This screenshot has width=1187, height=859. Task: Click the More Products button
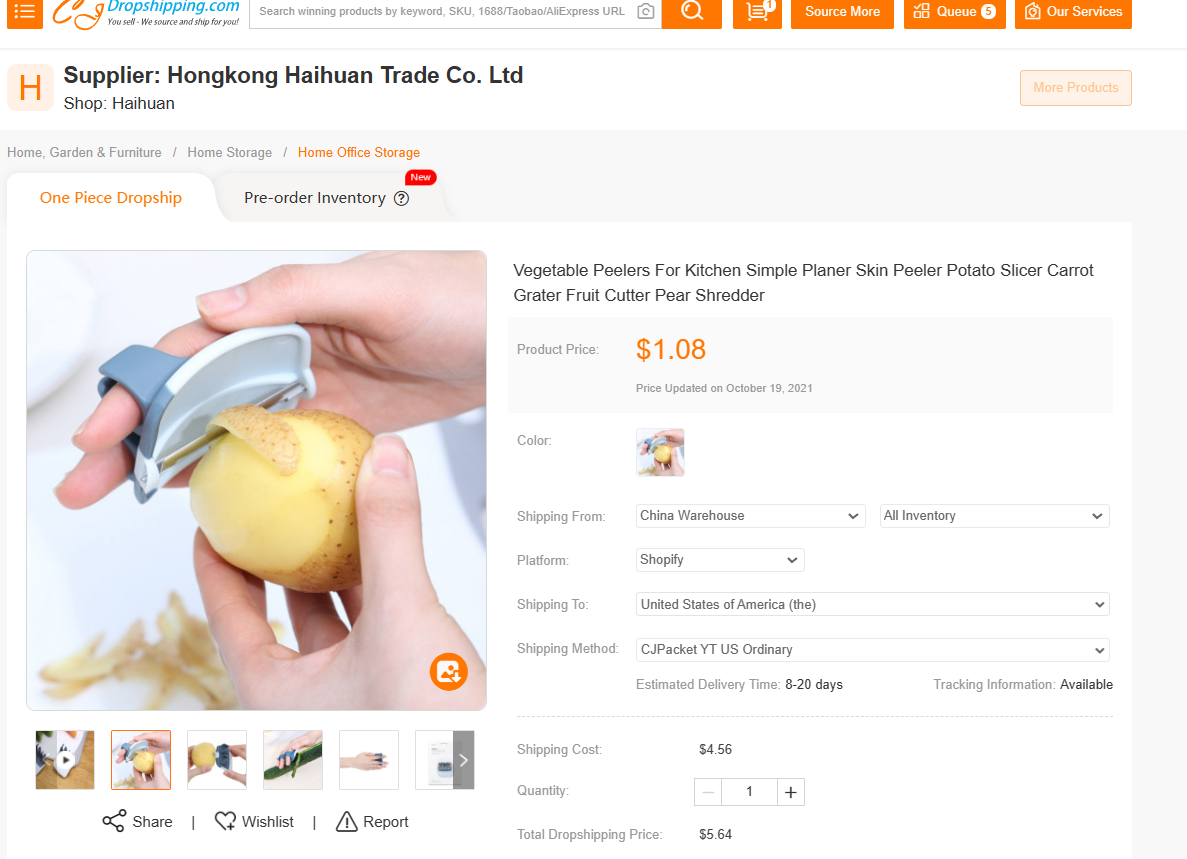point(1075,88)
